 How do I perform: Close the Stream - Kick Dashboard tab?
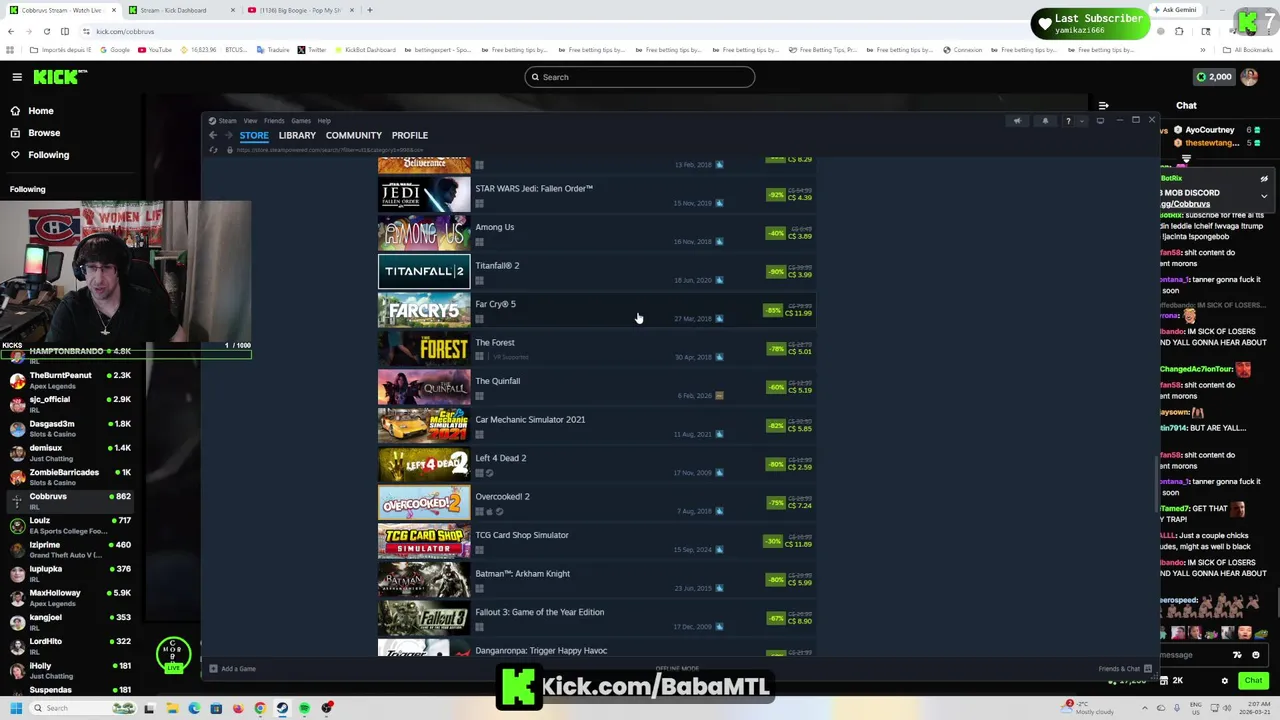pyautogui.click(x=233, y=10)
